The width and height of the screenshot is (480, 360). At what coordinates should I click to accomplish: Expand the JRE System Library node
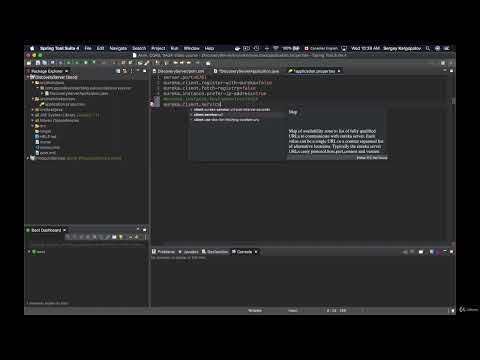point(33,115)
